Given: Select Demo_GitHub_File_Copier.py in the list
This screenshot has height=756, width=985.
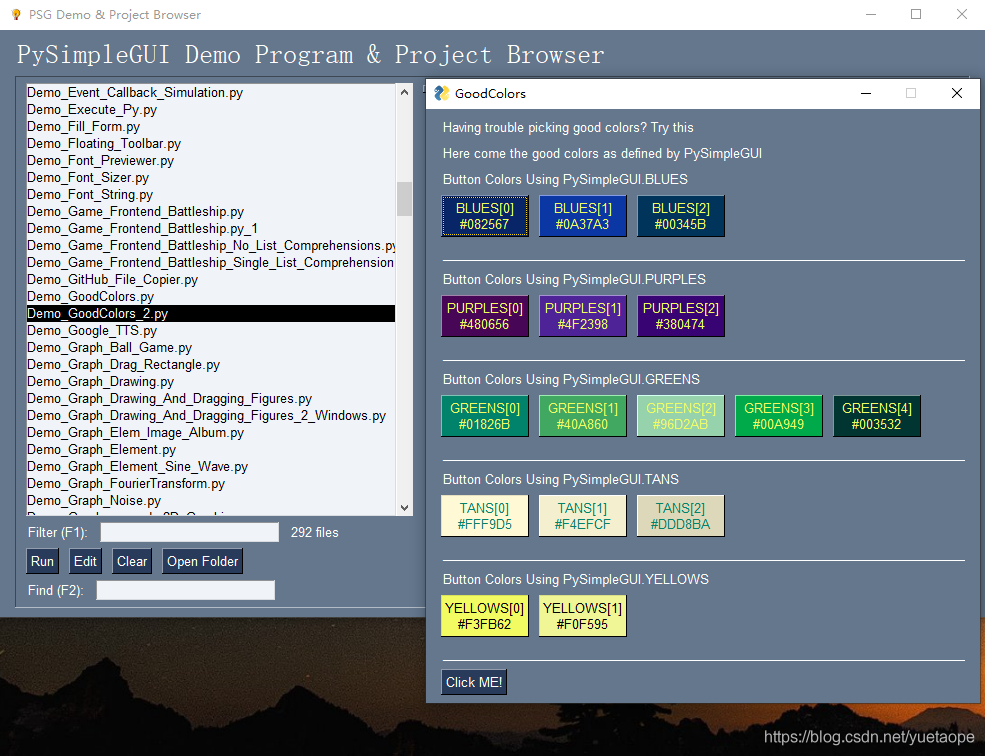Looking at the screenshot, I should click(x=210, y=279).
